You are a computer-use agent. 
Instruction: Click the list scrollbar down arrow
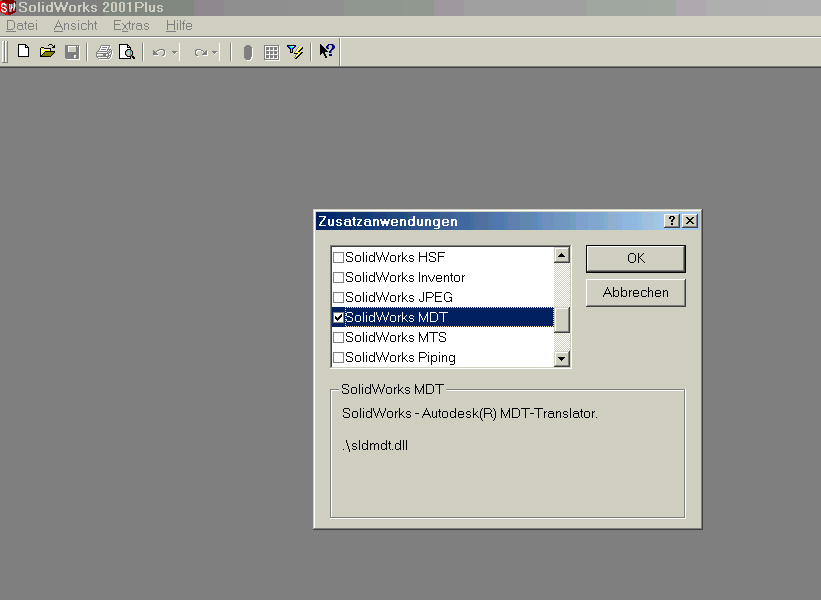click(x=562, y=359)
